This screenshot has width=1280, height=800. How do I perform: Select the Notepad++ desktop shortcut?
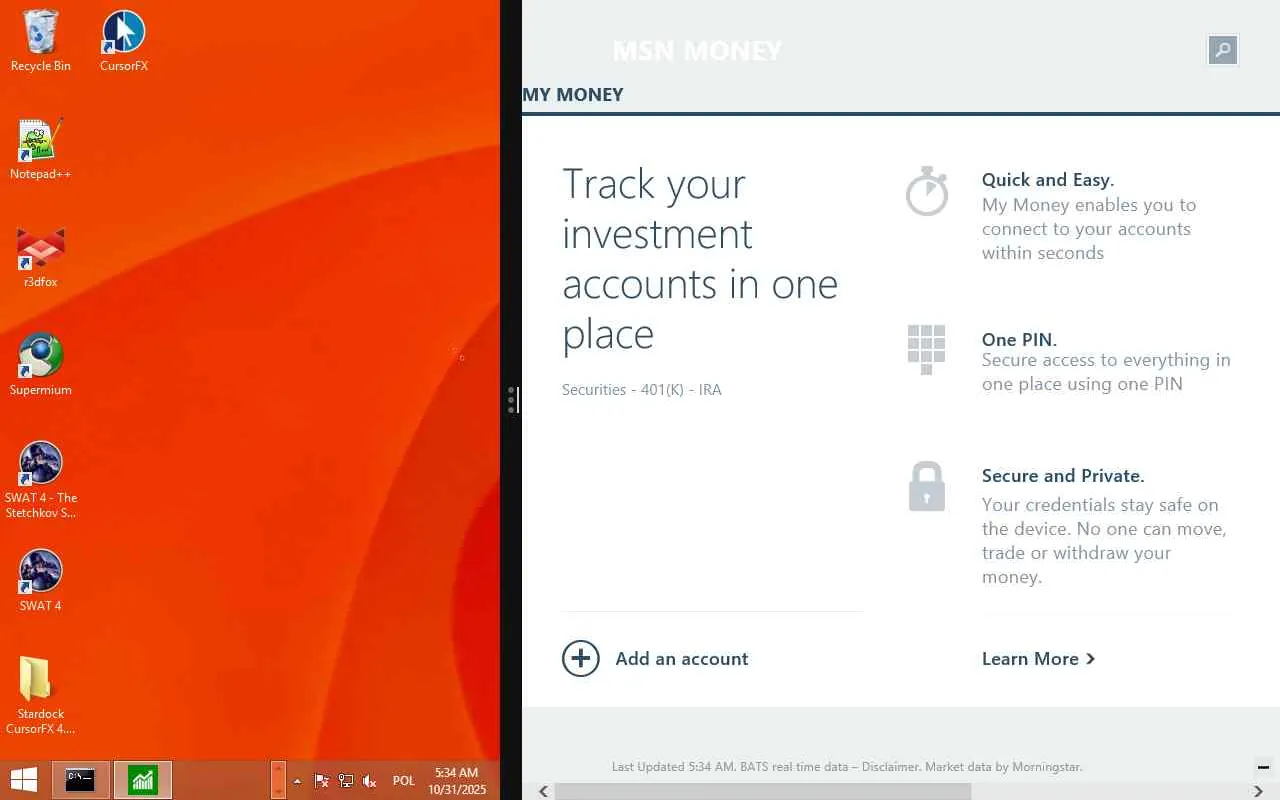click(x=41, y=149)
